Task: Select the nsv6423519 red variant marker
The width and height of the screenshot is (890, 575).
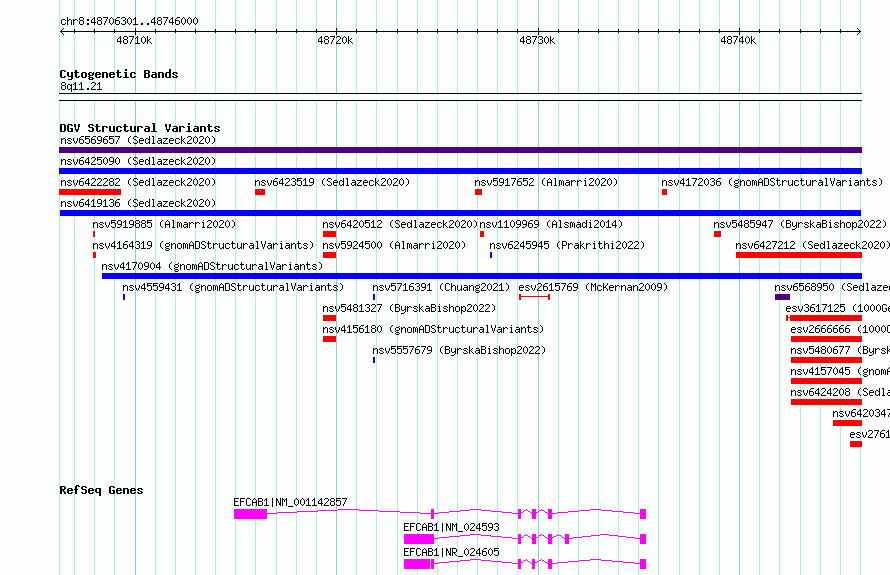Action: [x=260, y=192]
